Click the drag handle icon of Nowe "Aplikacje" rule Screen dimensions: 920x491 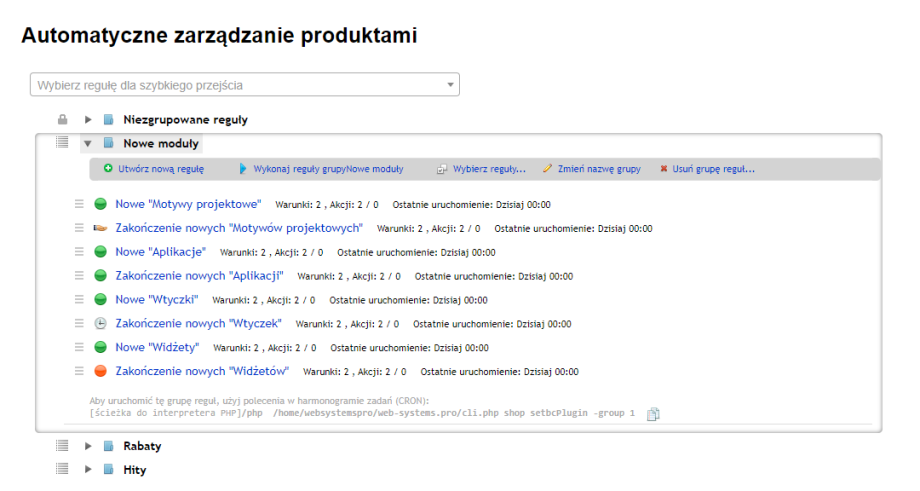coord(79,252)
